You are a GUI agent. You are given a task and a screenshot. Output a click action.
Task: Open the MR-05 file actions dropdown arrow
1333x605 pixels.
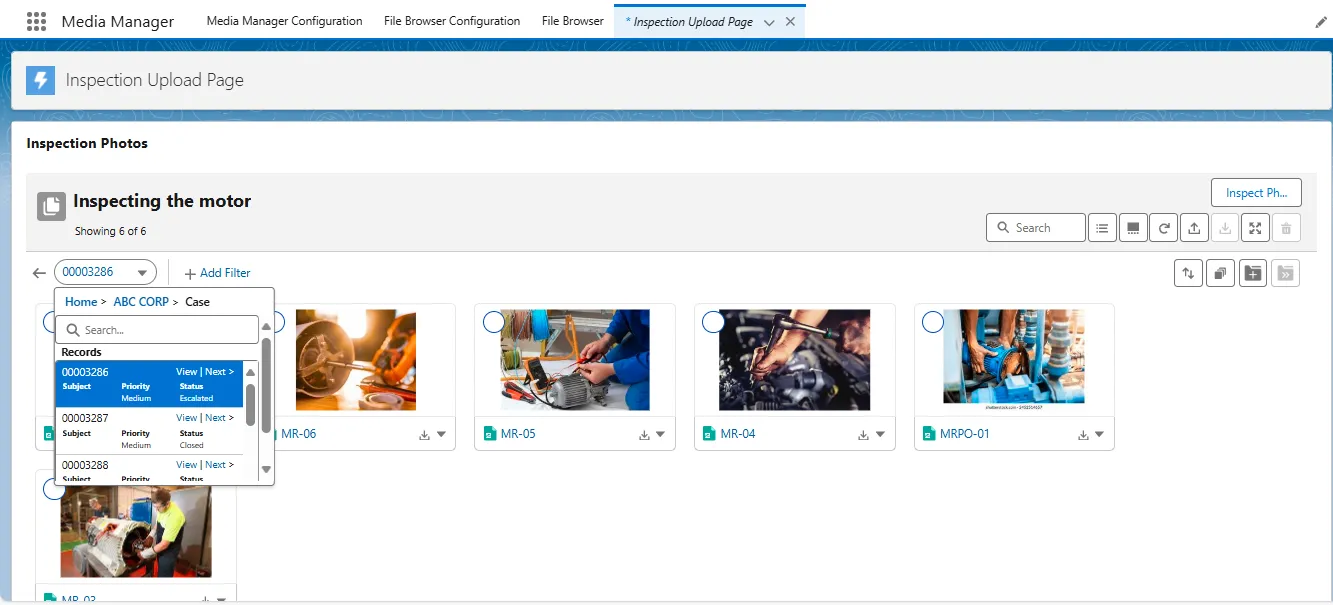coord(661,435)
